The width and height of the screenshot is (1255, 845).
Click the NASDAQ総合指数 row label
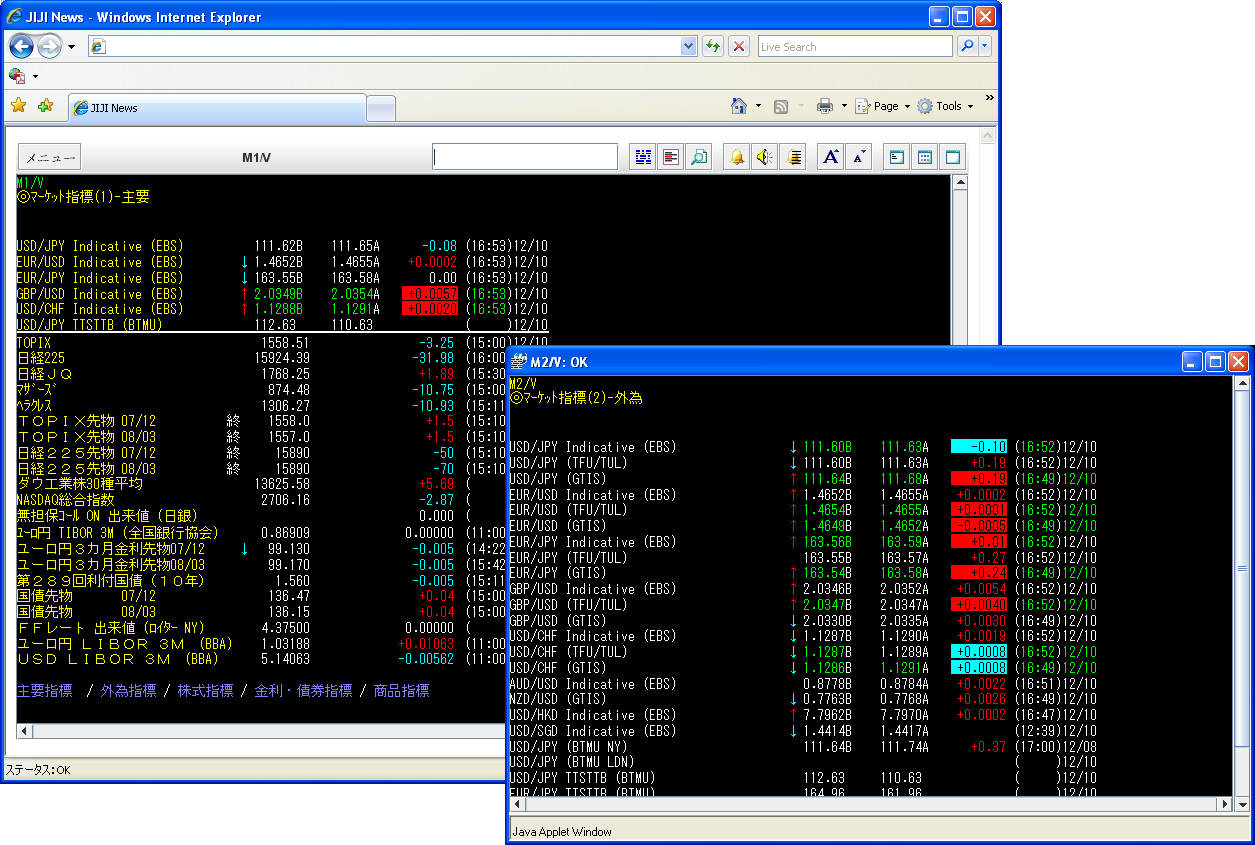pos(65,500)
